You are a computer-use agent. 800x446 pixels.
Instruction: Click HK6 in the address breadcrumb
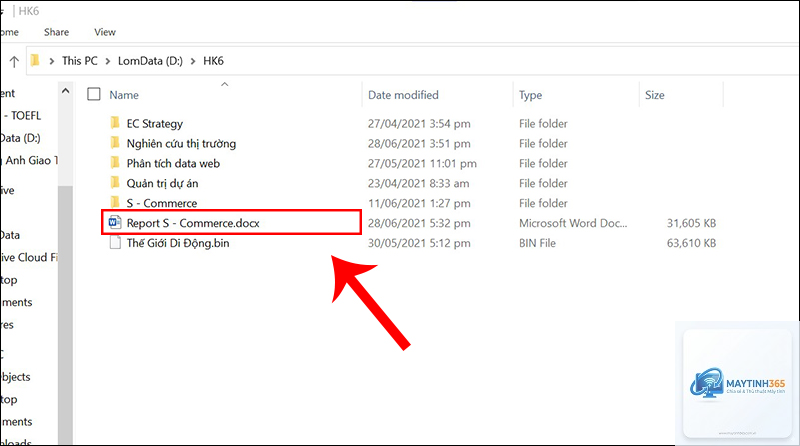(213, 61)
